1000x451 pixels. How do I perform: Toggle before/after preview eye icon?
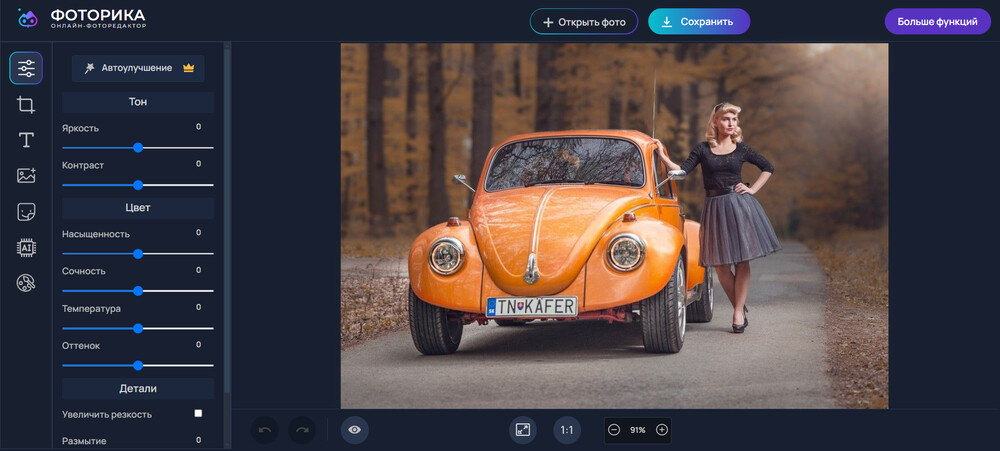(x=355, y=430)
